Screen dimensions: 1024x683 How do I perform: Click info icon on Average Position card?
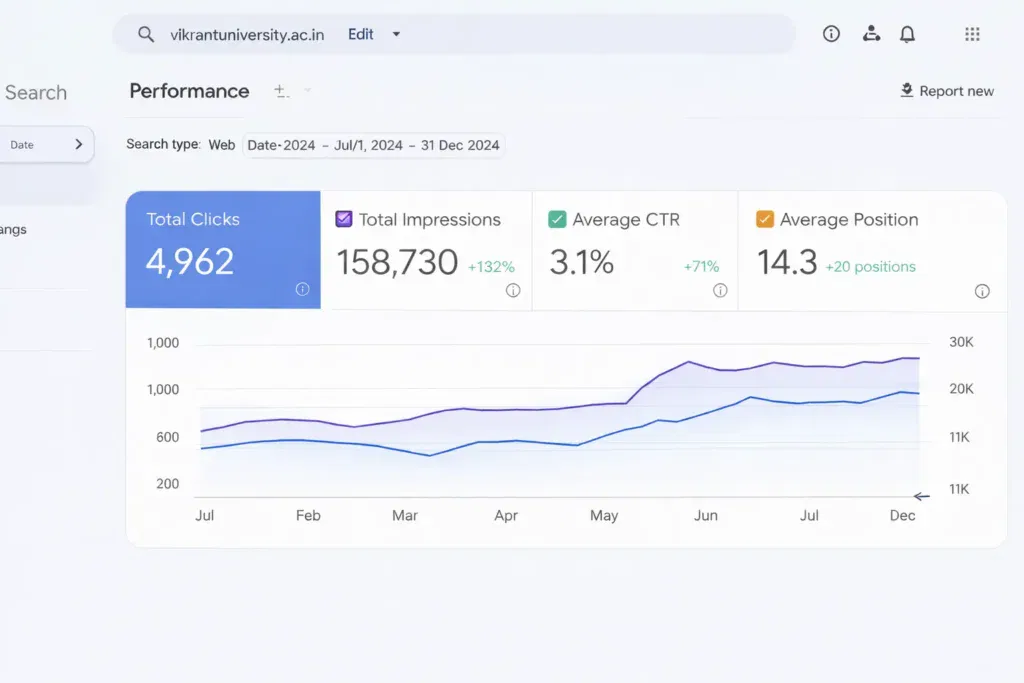pyautogui.click(x=982, y=291)
